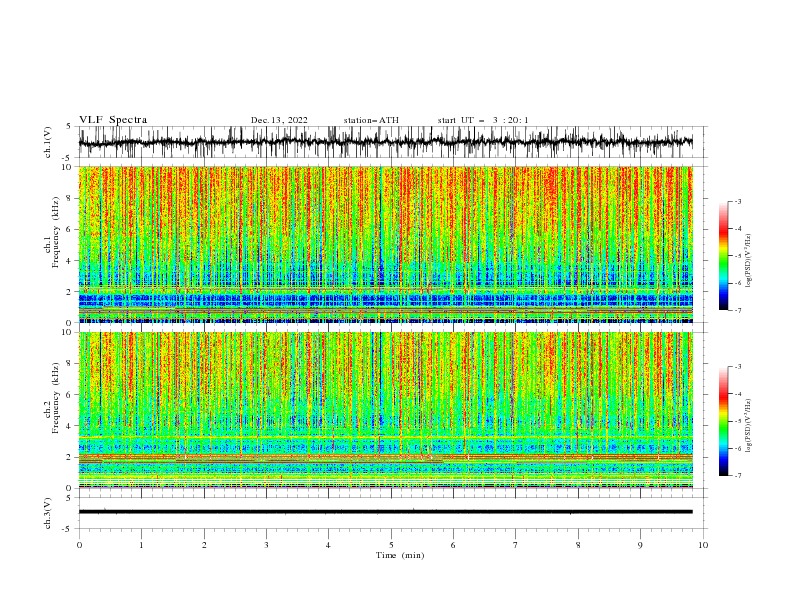Click the "ch.1(V)" axis label
Viewport: 792px width, 612px height.
[48, 142]
